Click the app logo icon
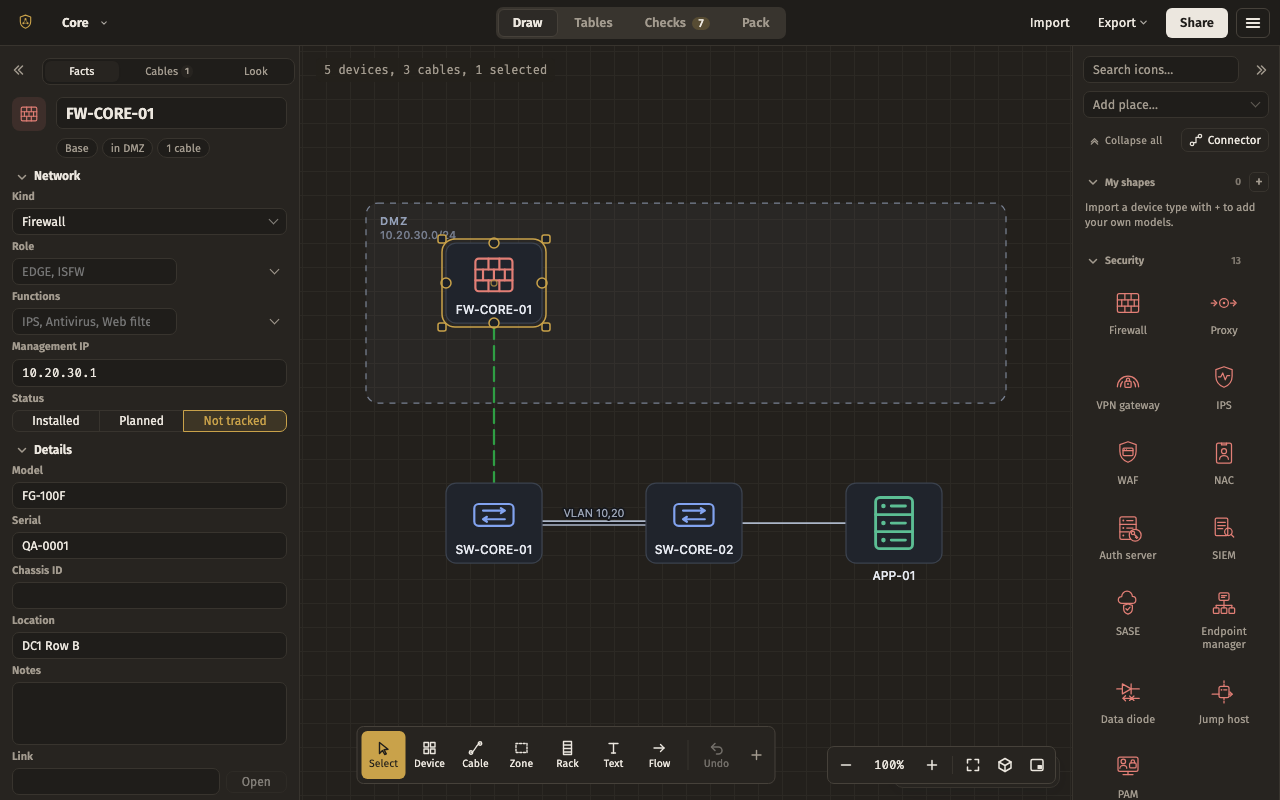The image size is (1280, 800). click(x=25, y=22)
